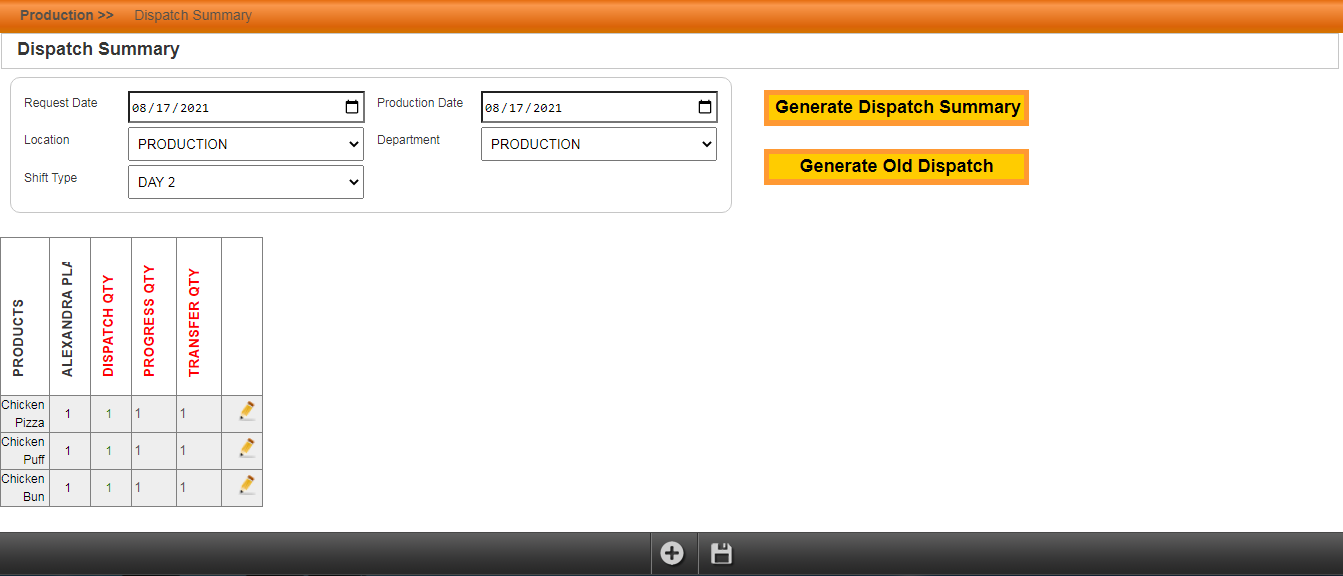This screenshot has height=576, width=1343.
Task: Open the Request Date calendar picker icon
Action: [352, 107]
